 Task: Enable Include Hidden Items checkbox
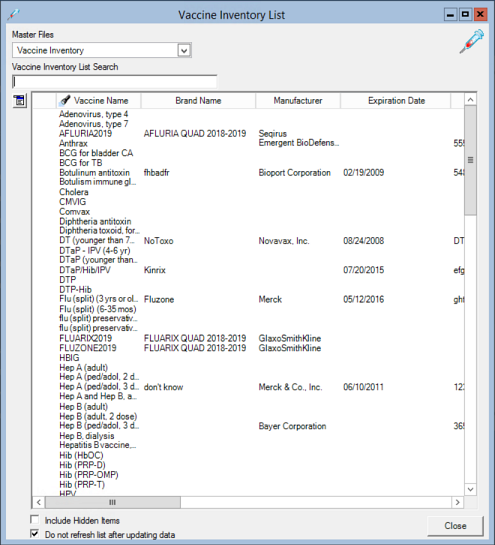pos(34,520)
